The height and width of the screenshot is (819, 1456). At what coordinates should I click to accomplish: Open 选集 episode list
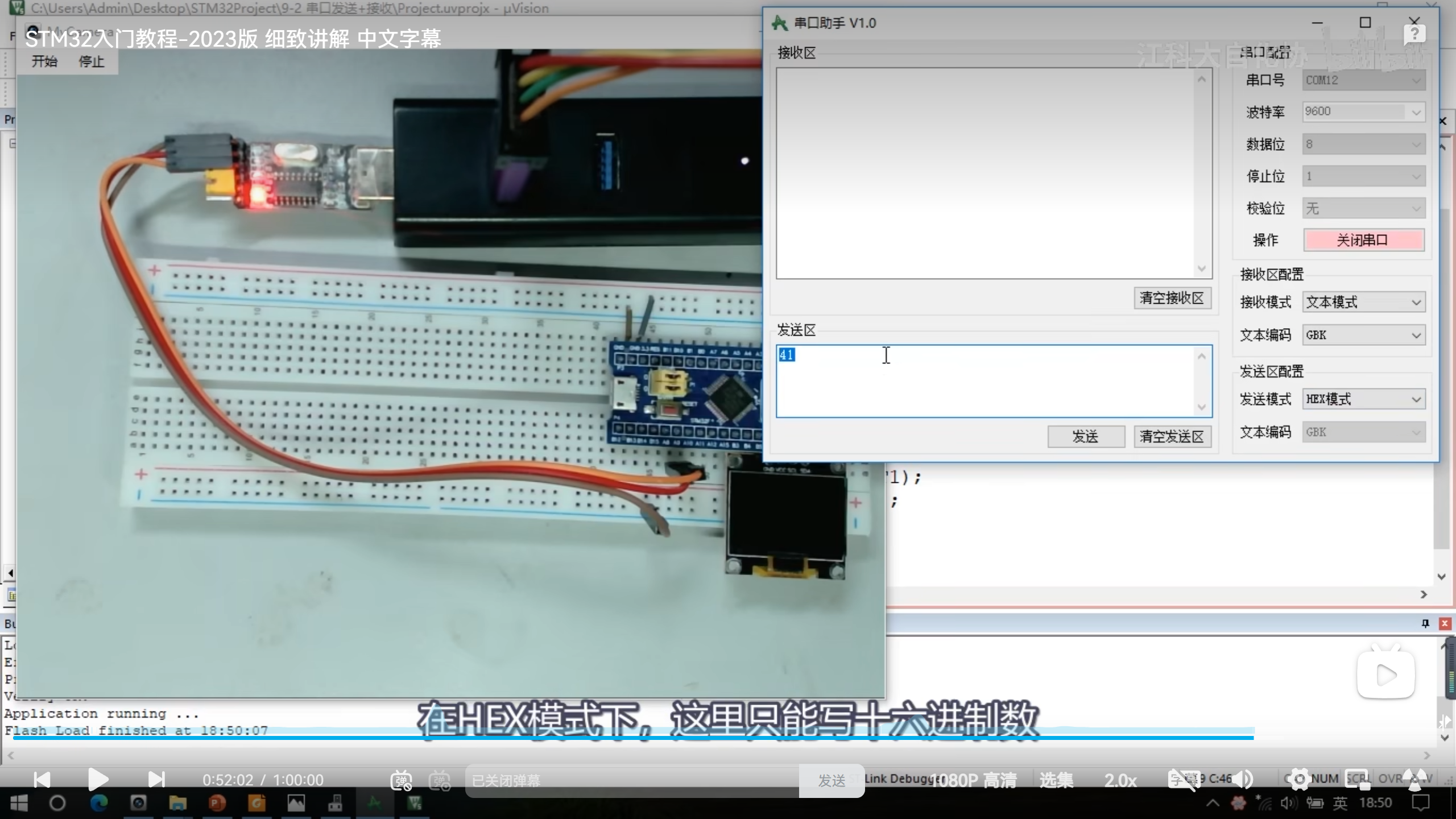[x=1056, y=780]
